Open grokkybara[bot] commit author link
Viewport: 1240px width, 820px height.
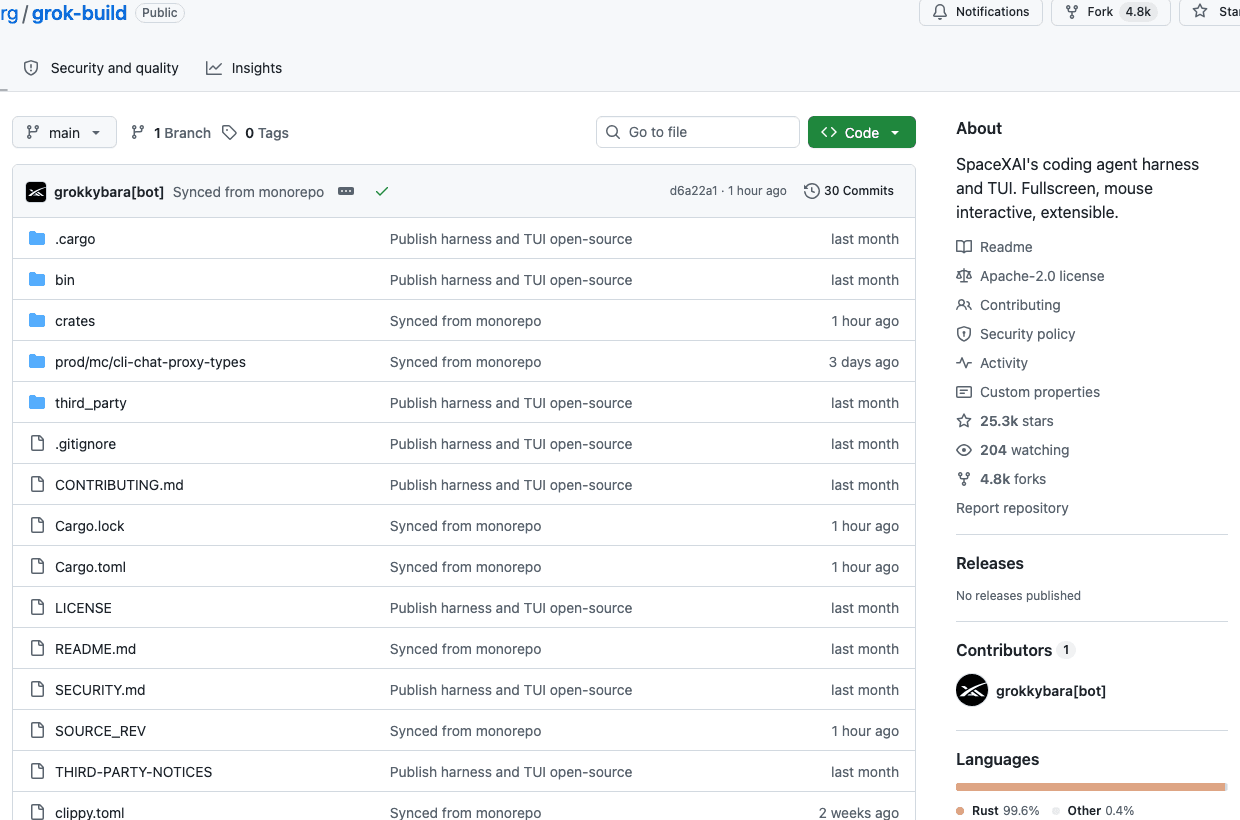[109, 192]
